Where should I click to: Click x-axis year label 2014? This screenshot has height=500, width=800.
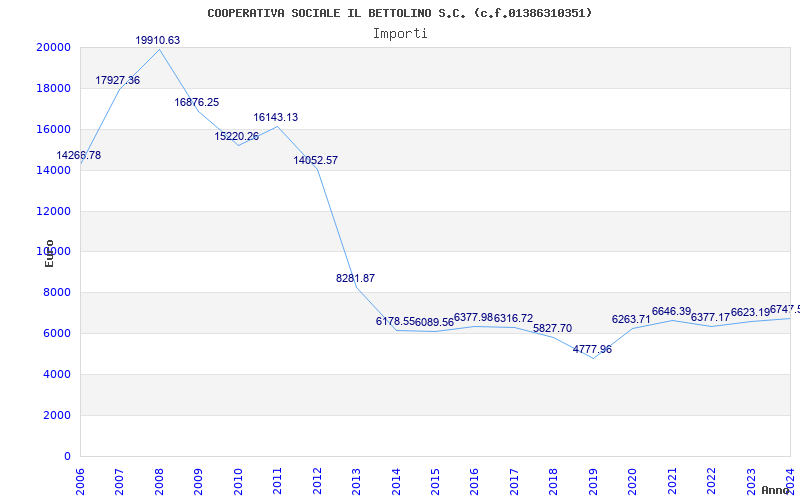click(396, 482)
